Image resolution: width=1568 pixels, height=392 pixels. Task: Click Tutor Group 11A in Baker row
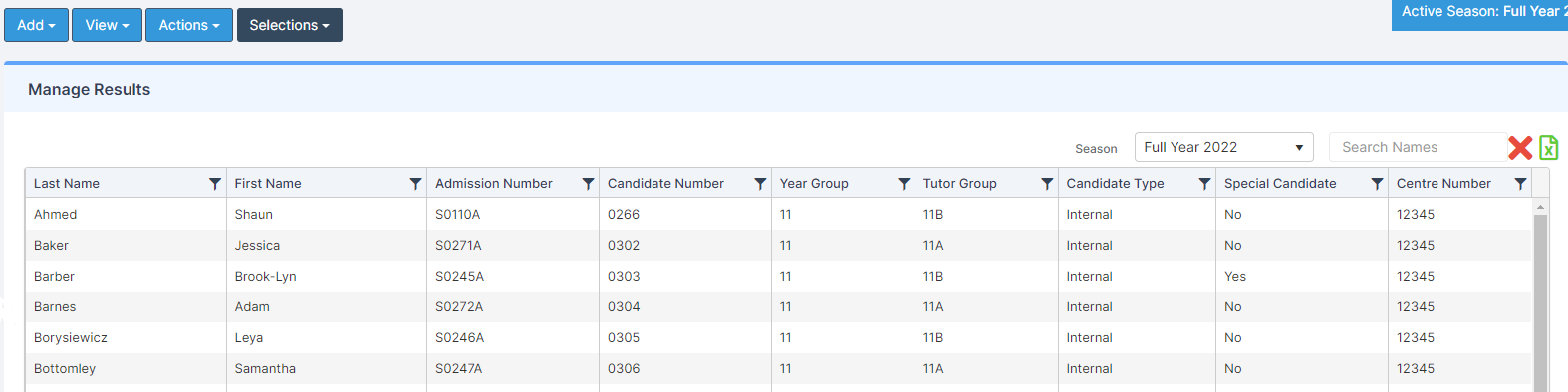tap(933, 246)
